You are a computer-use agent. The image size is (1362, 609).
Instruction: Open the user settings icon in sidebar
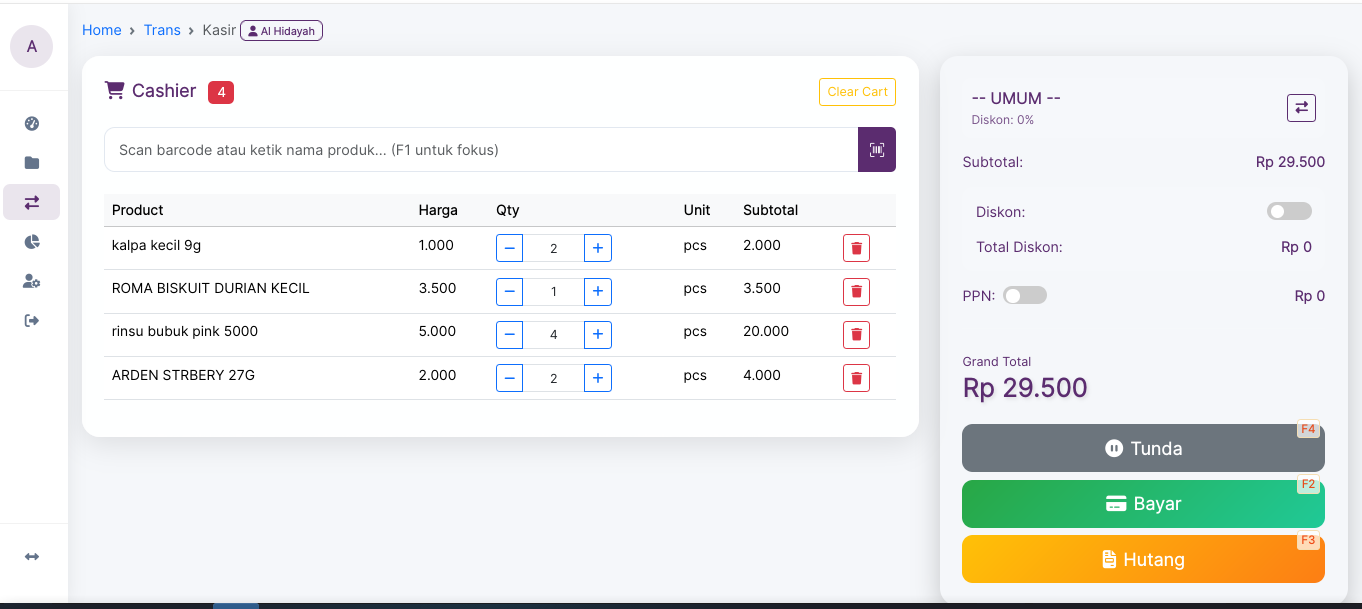click(32, 281)
